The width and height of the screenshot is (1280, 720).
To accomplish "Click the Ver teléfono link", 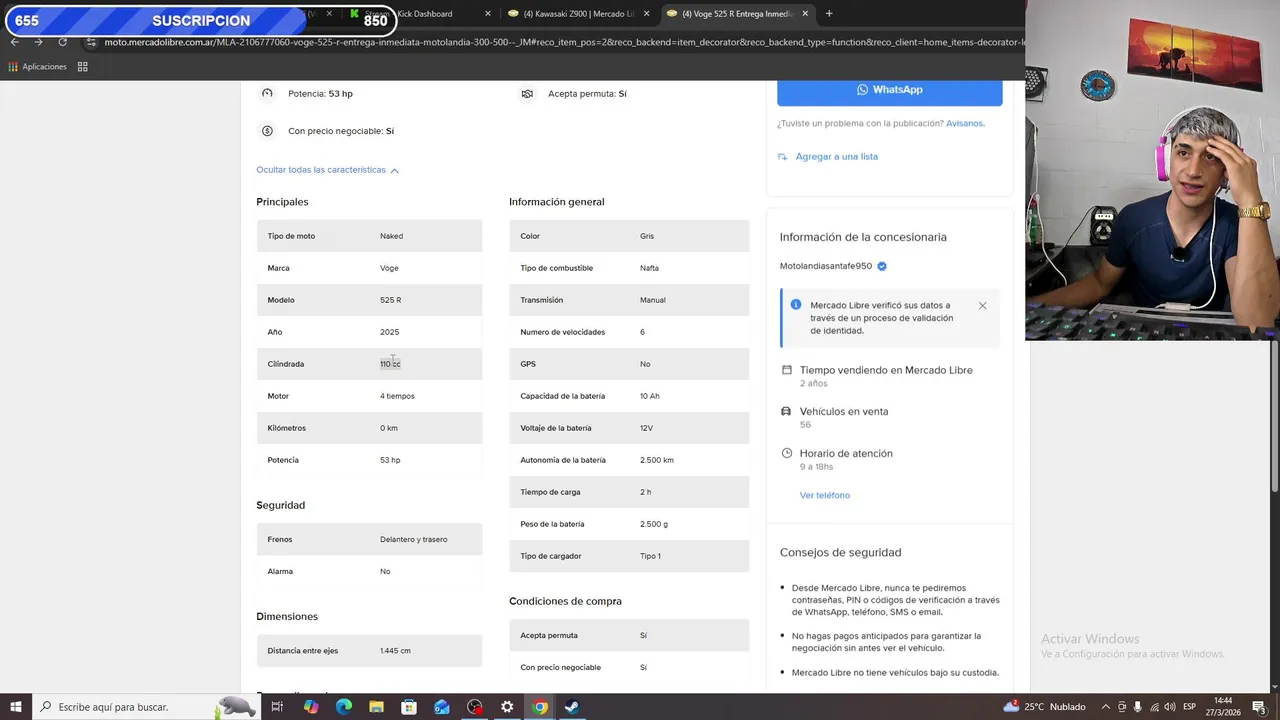I will coord(825,495).
